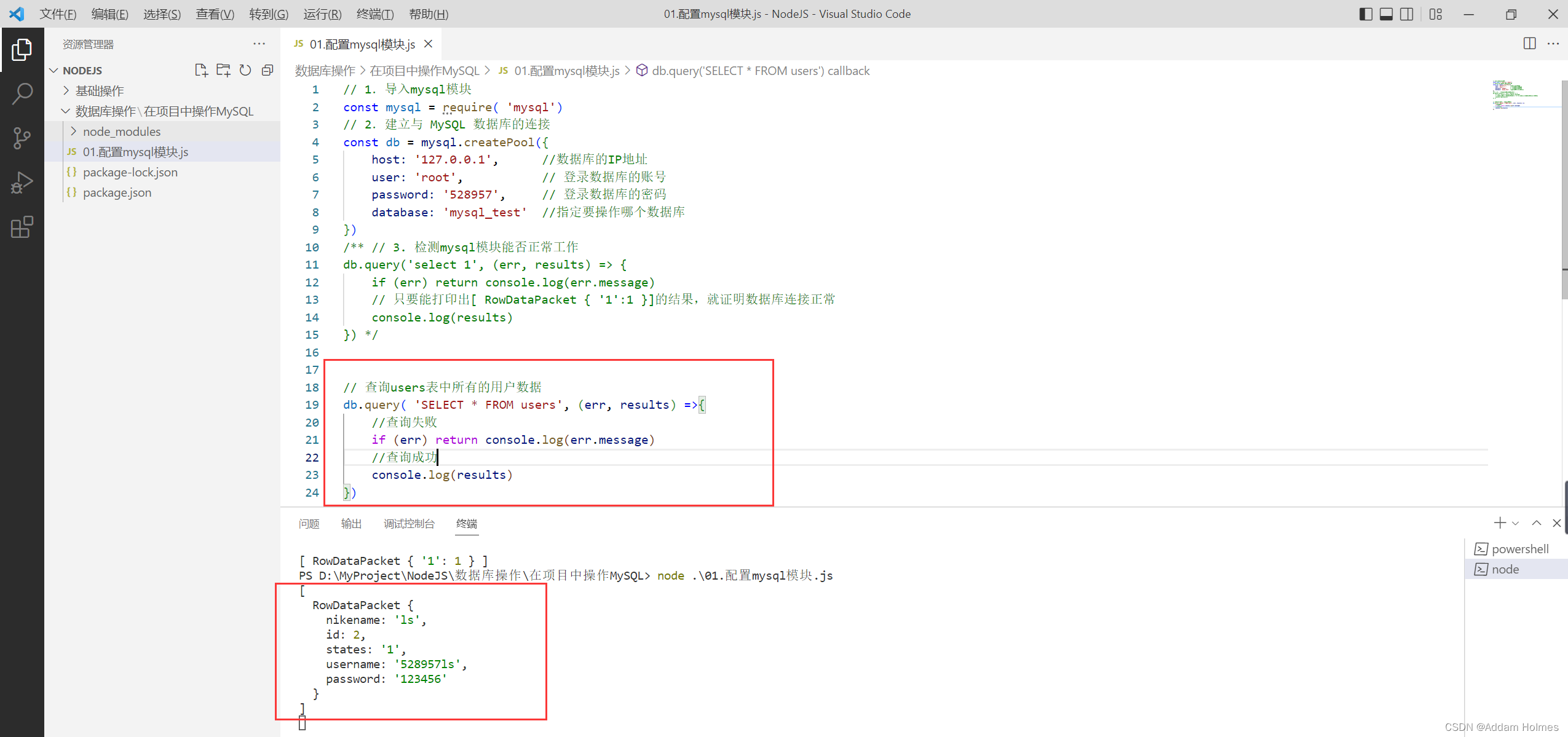Click the 在项目中操作MySQL breadcrumb

(424, 71)
